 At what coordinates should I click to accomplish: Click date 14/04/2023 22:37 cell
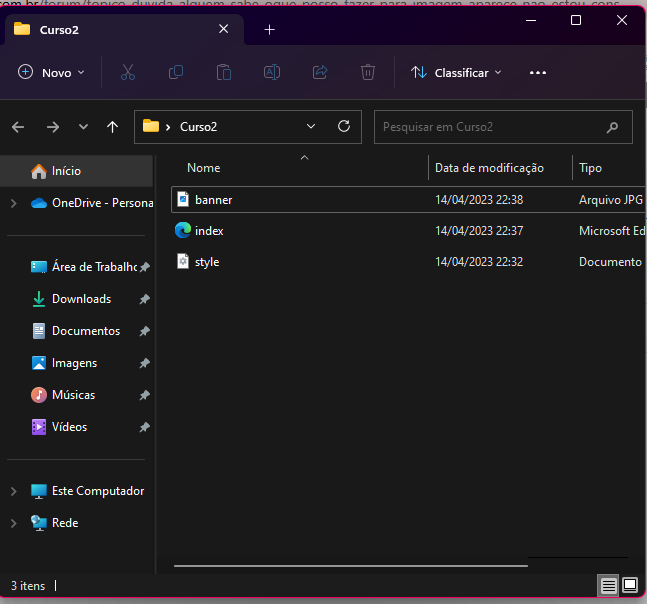[479, 231]
